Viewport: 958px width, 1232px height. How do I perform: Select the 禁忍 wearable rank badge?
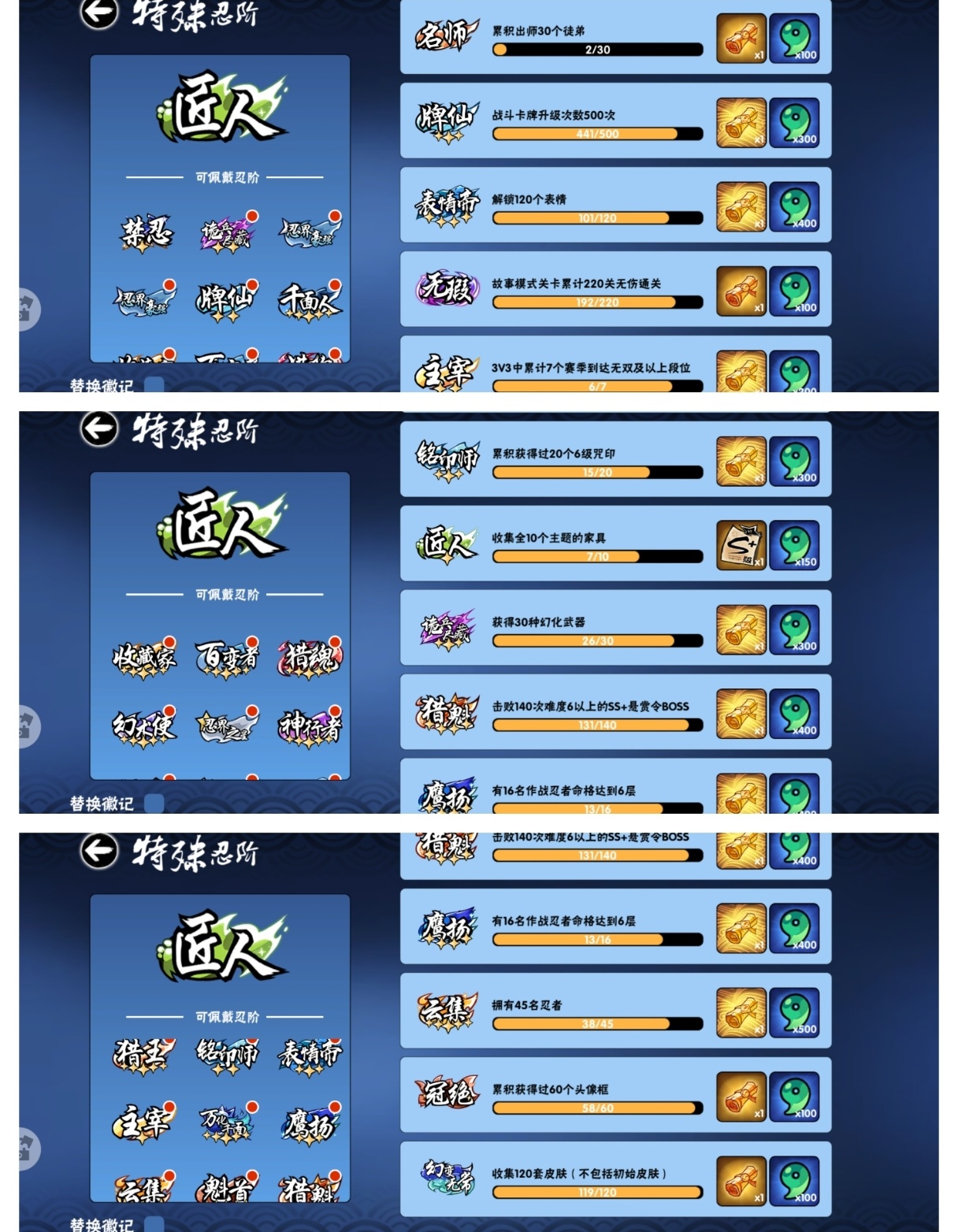[146, 232]
